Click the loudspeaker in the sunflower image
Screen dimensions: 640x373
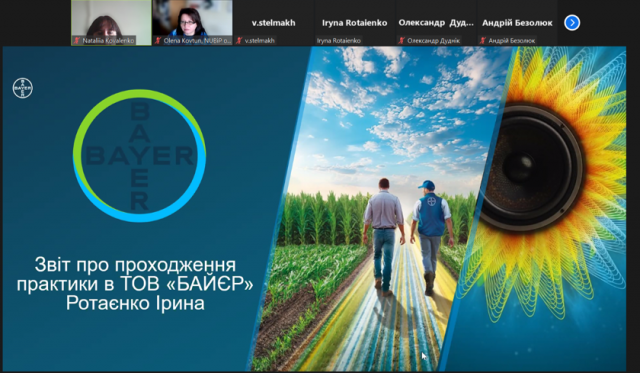pos(532,167)
